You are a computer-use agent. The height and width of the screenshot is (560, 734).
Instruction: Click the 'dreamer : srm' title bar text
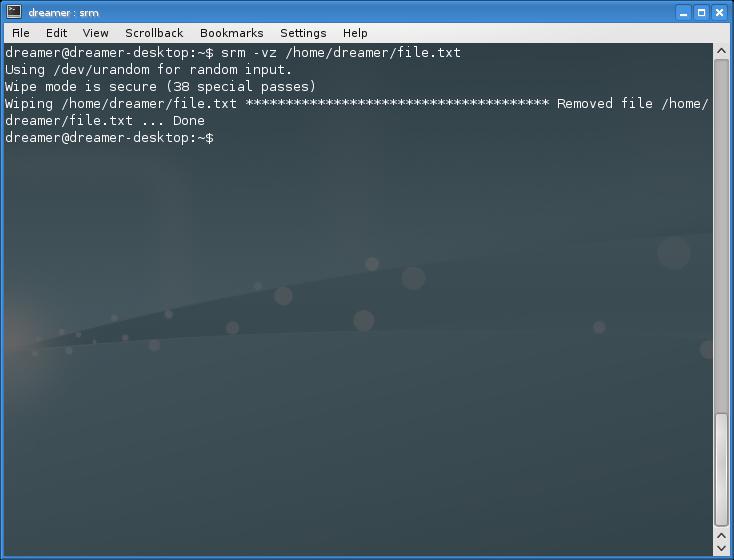coord(63,13)
